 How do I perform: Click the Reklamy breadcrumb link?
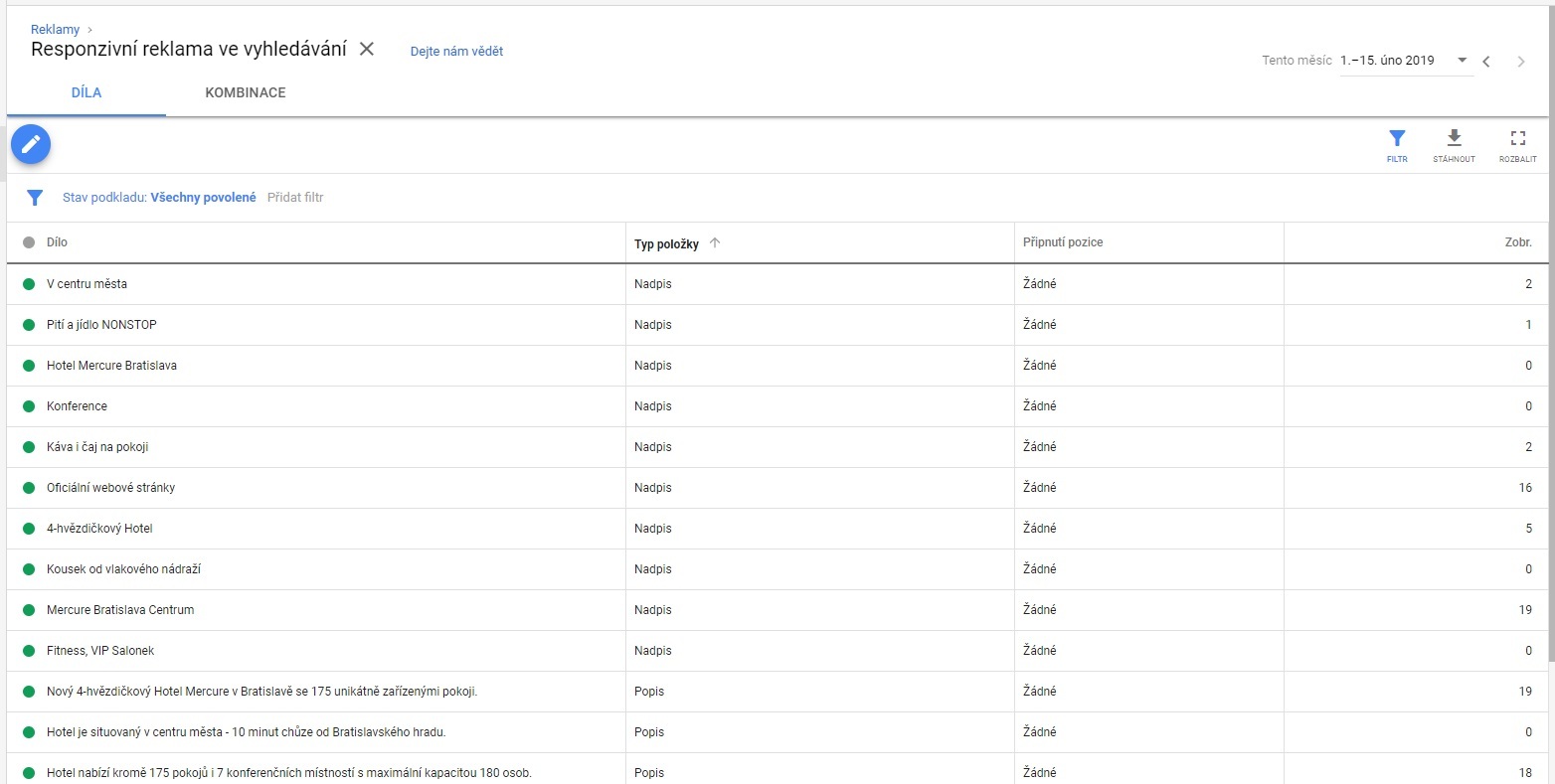tap(55, 30)
